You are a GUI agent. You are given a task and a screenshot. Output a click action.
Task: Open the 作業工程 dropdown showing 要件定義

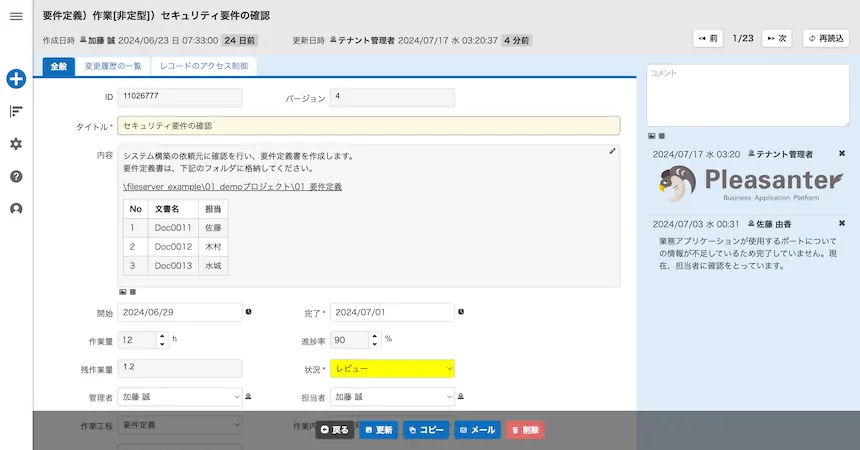coord(180,425)
